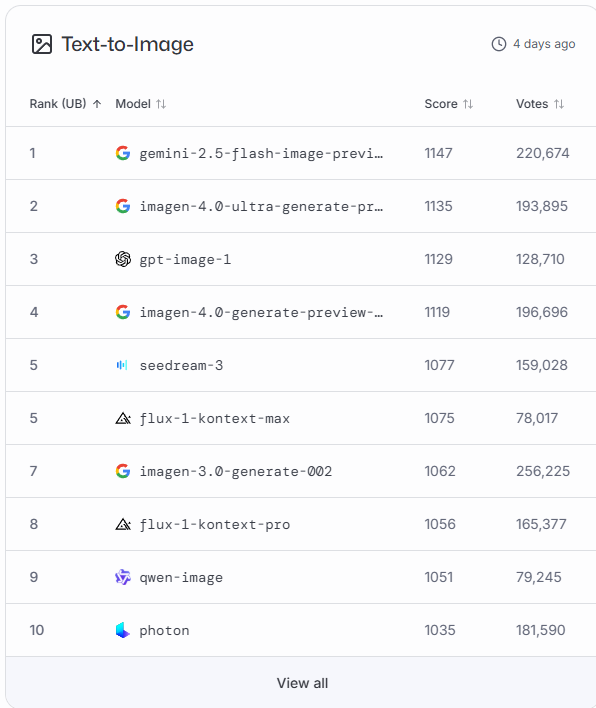Click the seedream-3 waveform logo
This screenshot has height=708, width=596.
click(x=122, y=365)
